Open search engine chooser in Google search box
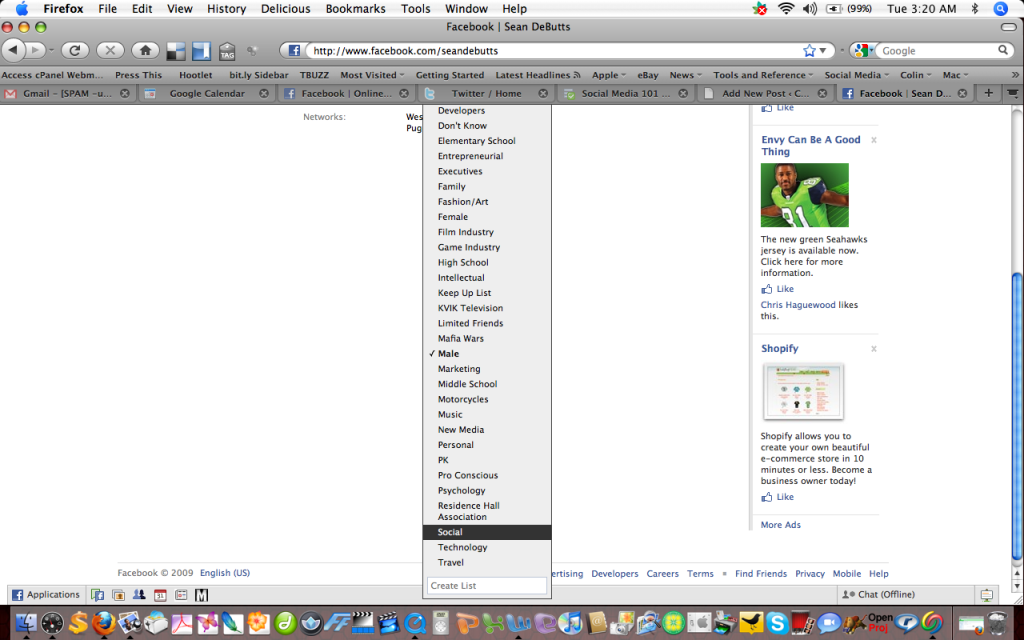 coord(865,50)
